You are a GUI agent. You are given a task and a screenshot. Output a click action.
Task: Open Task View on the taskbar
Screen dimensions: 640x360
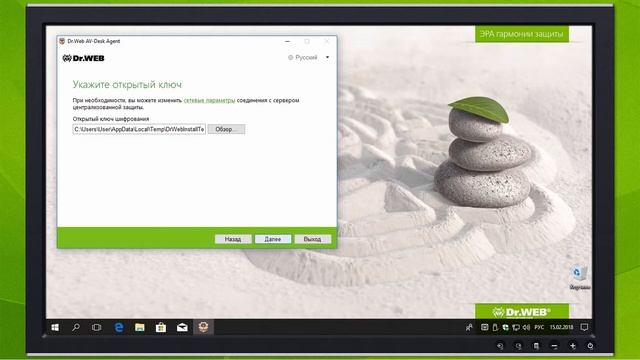pyautogui.click(x=97, y=327)
